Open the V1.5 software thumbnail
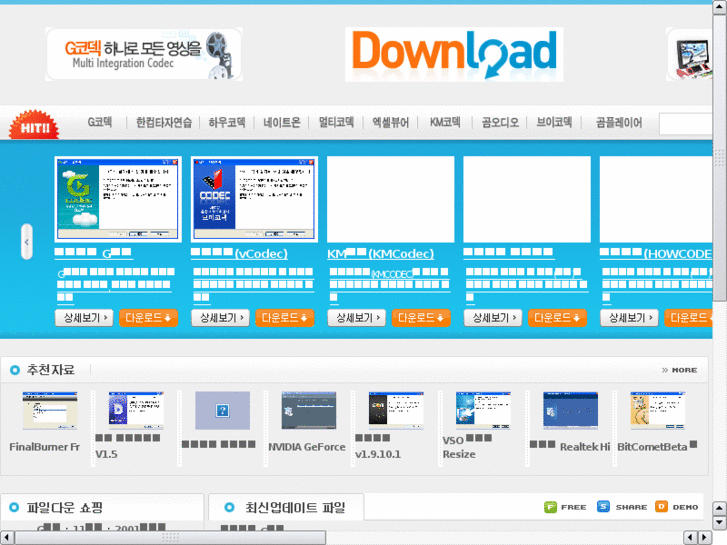Viewport: 727px width, 545px height. pos(136,408)
